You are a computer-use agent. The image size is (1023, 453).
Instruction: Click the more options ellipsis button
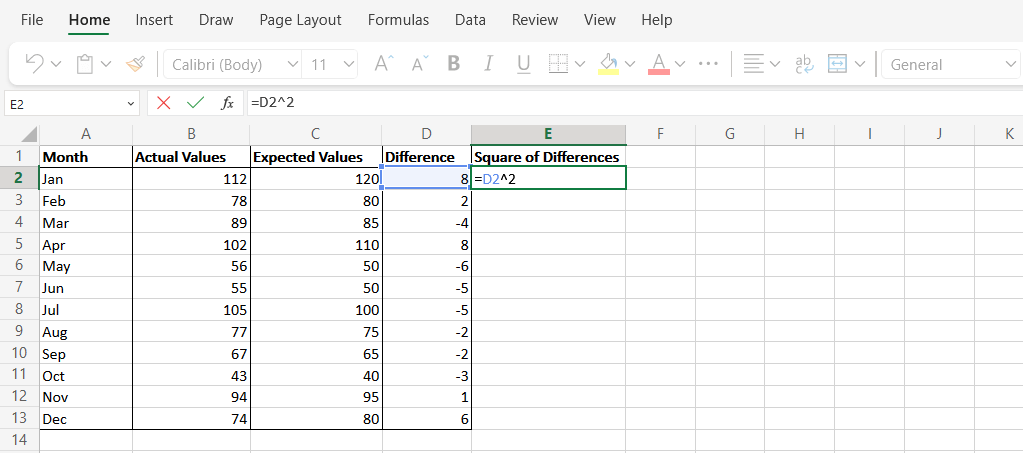[708, 64]
